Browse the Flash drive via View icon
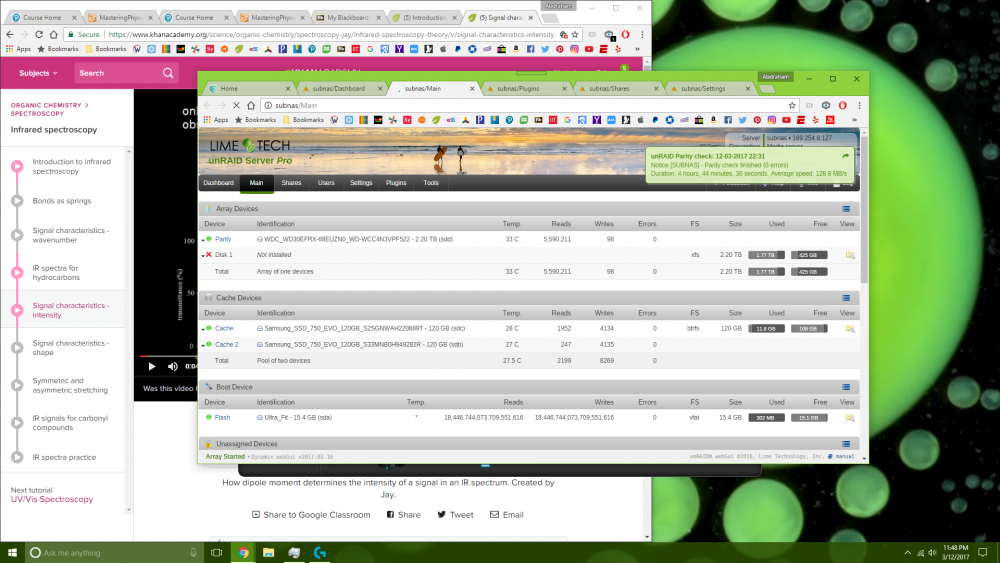 pyautogui.click(x=849, y=418)
